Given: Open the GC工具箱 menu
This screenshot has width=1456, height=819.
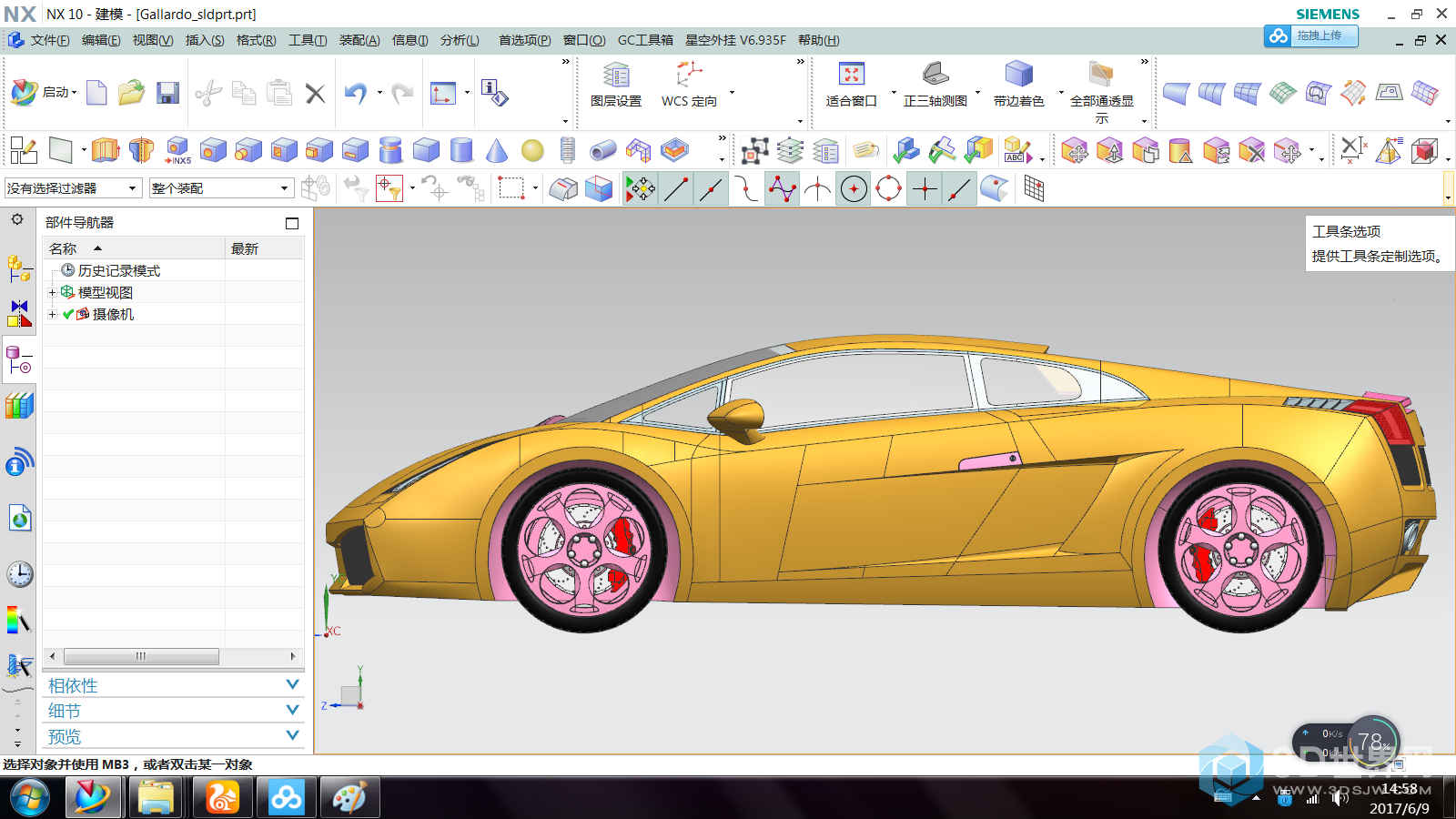Looking at the screenshot, I should coord(645,40).
